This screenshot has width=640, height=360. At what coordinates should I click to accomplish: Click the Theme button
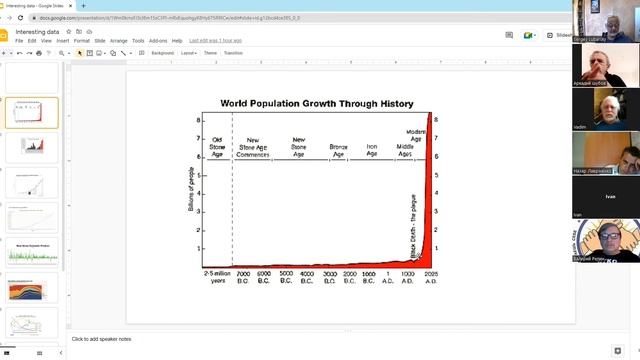coord(210,53)
